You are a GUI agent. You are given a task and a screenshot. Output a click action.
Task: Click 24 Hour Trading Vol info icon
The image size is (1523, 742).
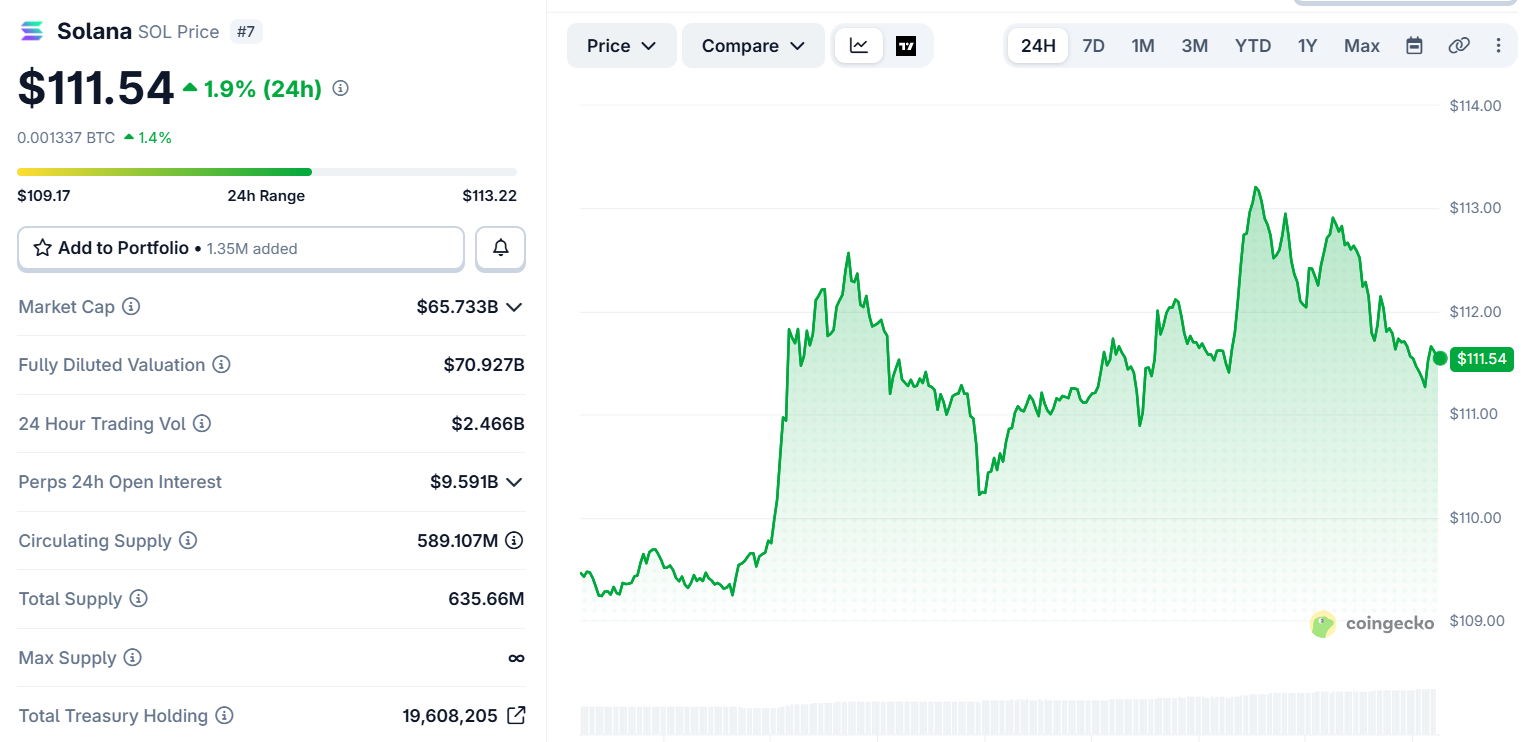pyautogui.click(x=202, y=424)
